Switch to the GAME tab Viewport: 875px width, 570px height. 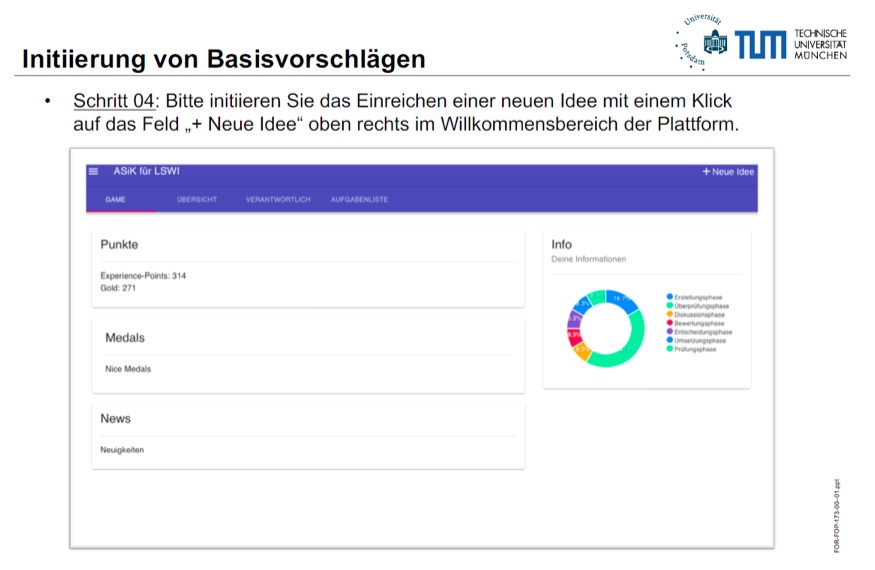[x=115, y=200]
